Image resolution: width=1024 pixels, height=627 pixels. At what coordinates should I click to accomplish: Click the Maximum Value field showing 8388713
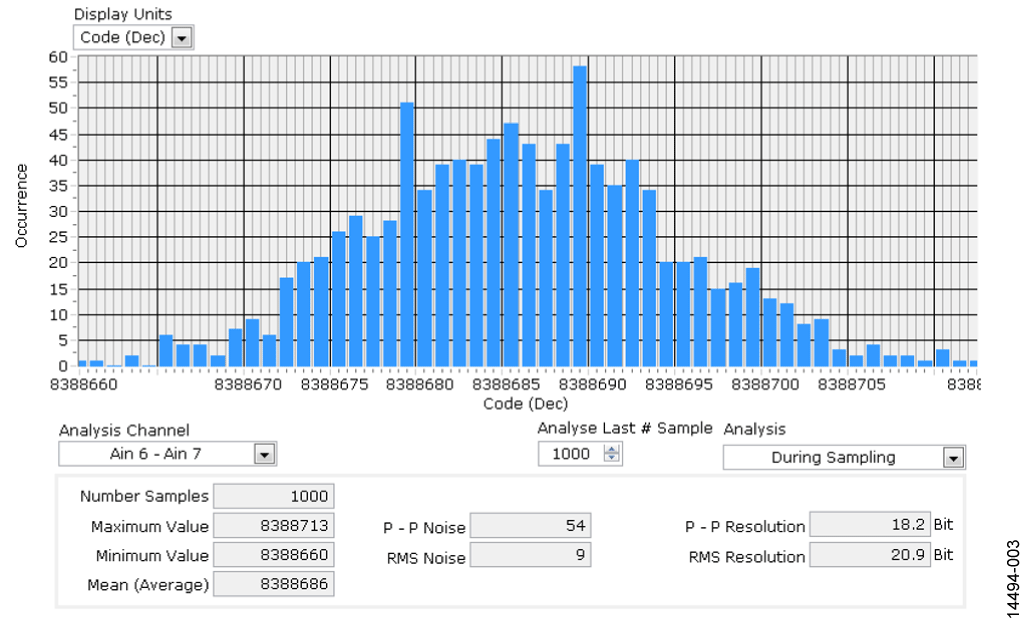[274, 526]
